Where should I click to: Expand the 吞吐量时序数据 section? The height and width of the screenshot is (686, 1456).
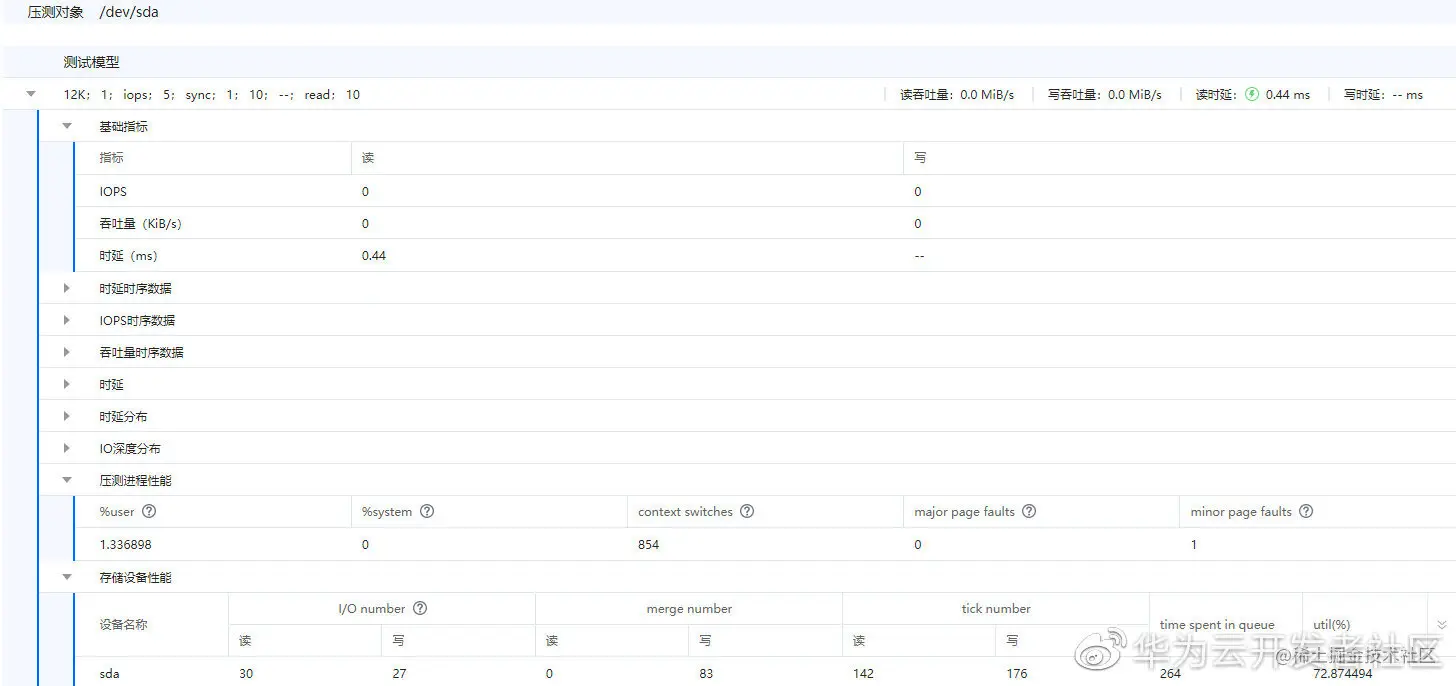[66, 352]
